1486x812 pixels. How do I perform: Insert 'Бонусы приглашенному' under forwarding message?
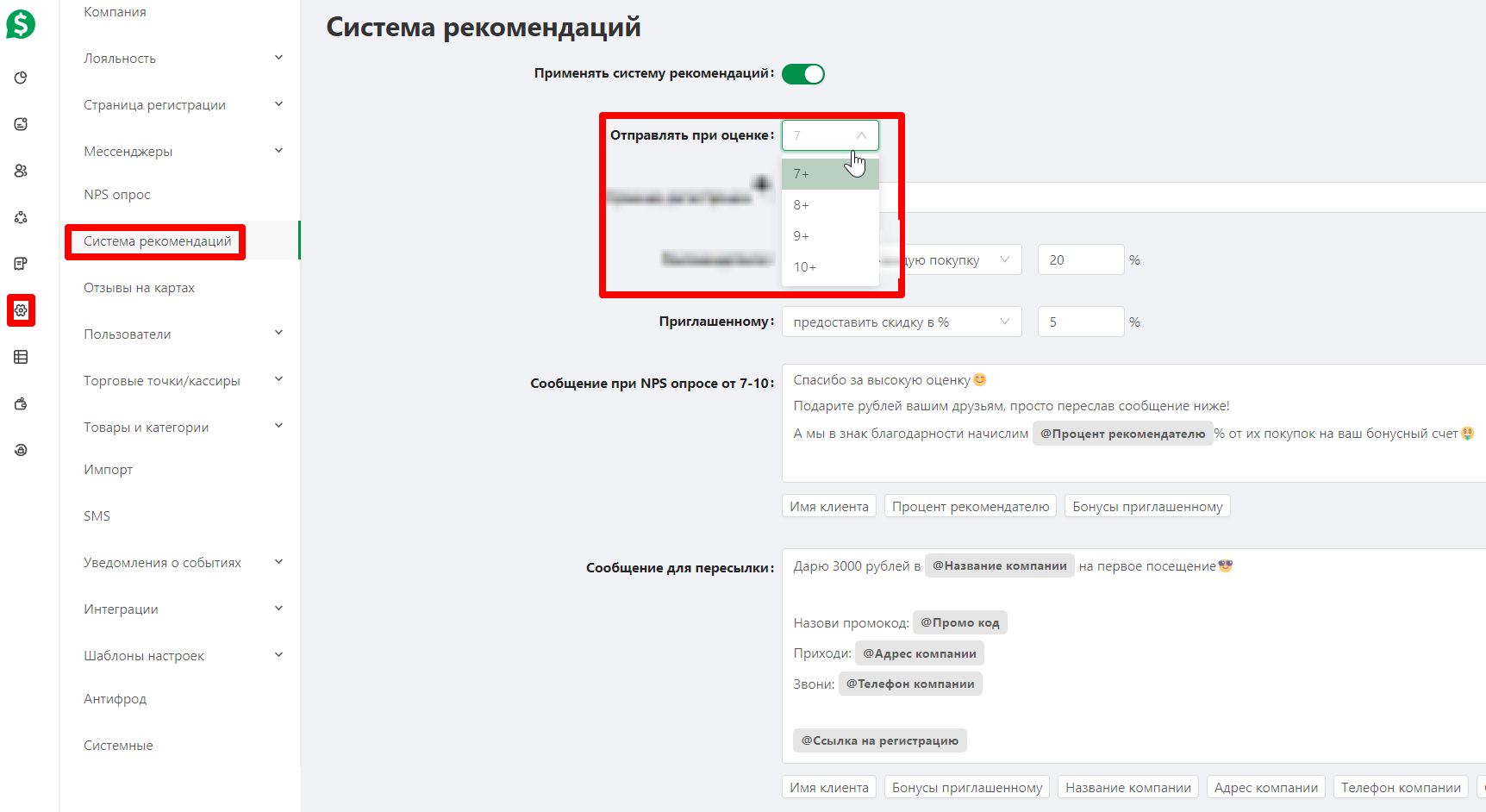pyautogui.click(x=967, y=788)
